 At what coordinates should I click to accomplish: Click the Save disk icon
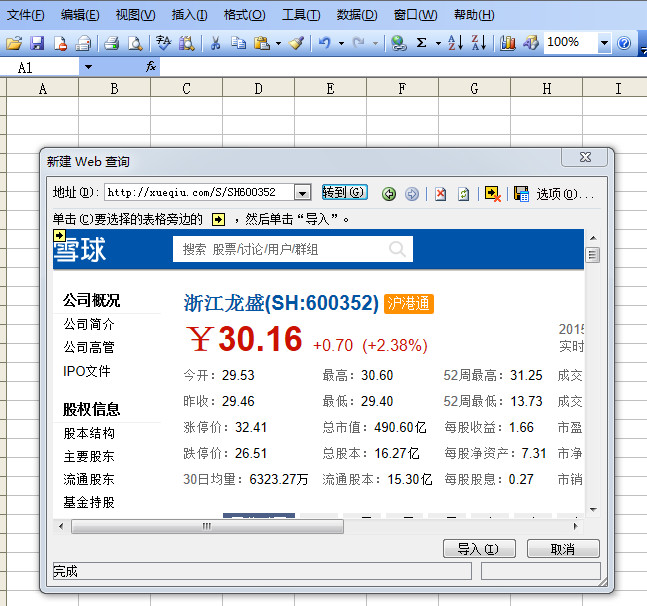tap(37, 42)
